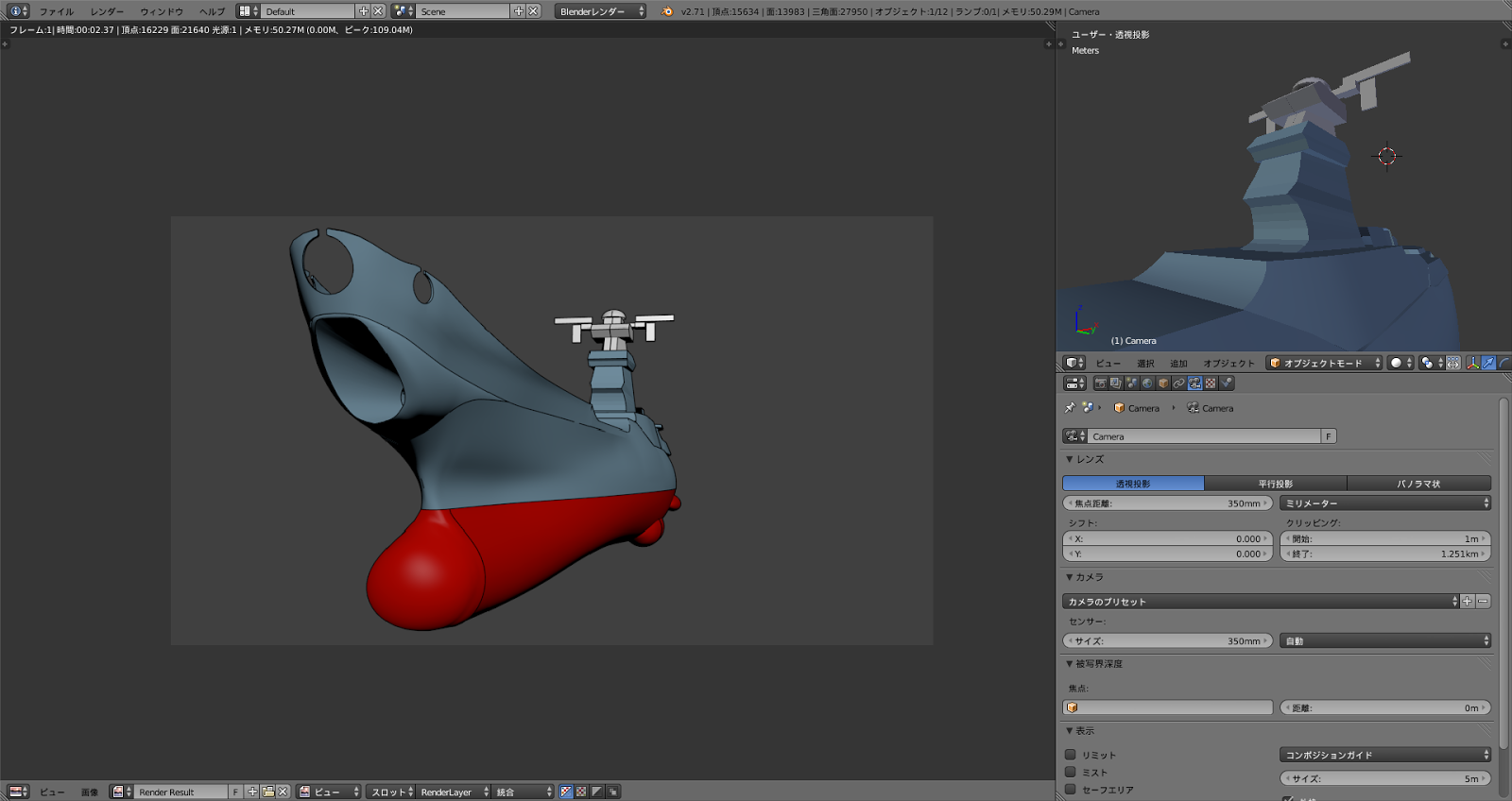Open the World properties tab (globe icon)
The width and height of the screenshot is (1512, 801).
[x=1147, y=383]
